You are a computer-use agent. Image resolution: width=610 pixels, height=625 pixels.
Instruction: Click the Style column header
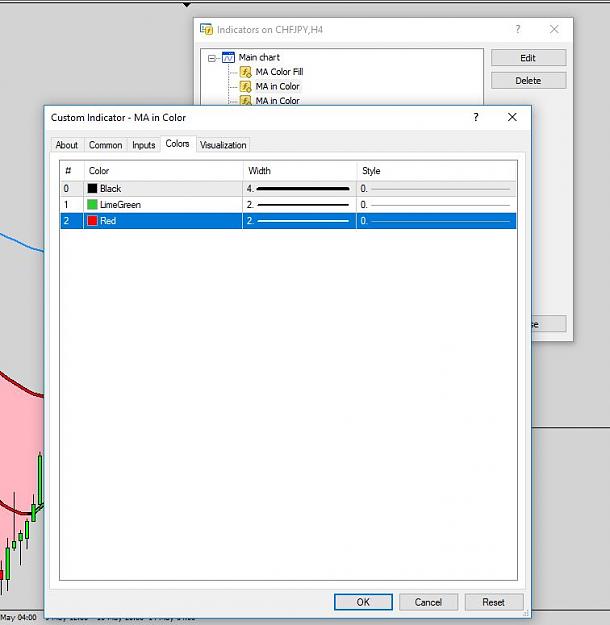437,171
